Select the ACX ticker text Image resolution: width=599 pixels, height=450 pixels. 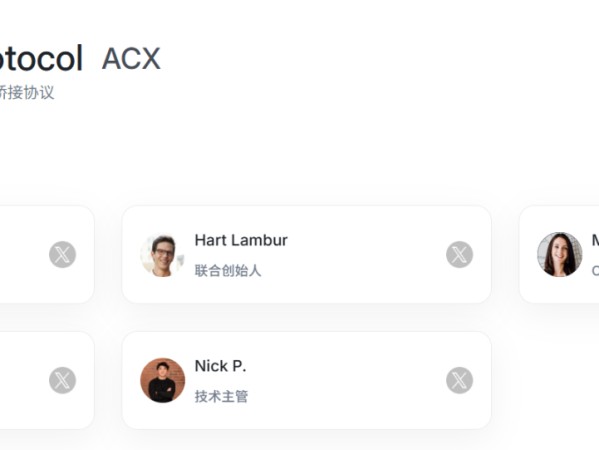131,58
